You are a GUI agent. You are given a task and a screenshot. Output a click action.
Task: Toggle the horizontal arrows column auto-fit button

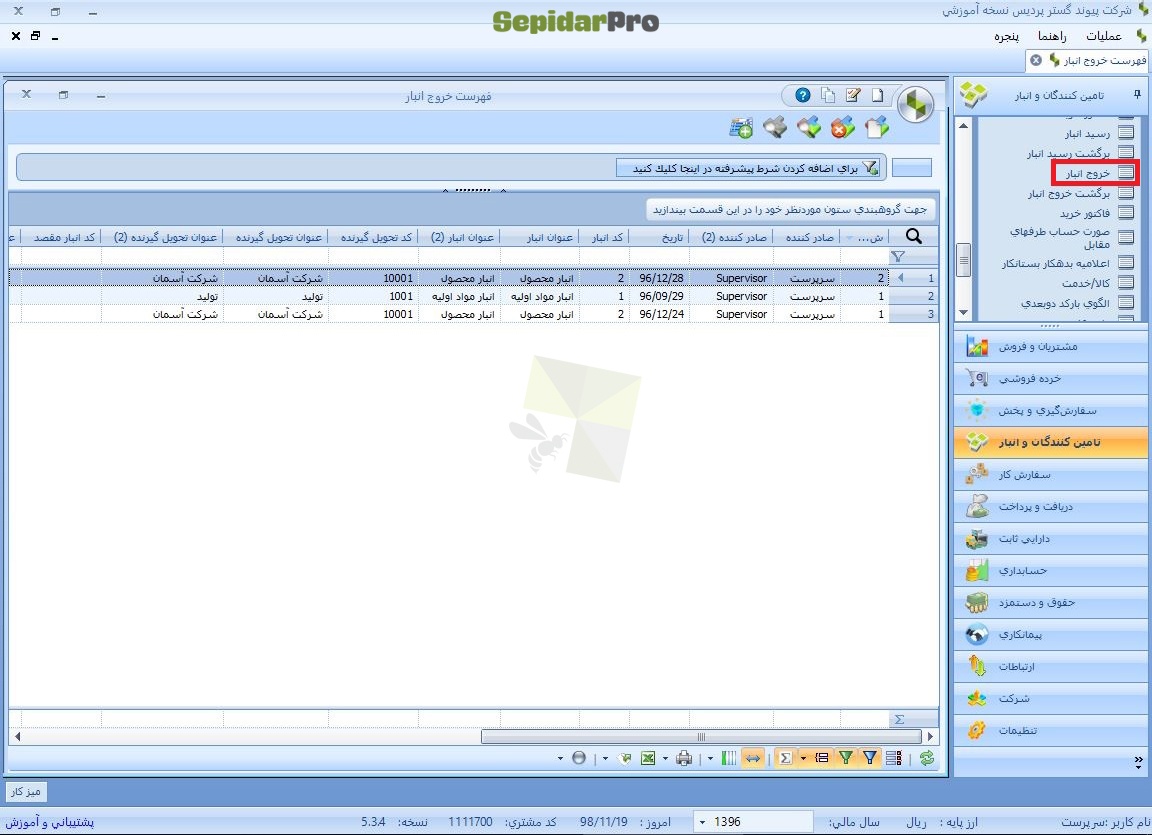tap(753, 758)
